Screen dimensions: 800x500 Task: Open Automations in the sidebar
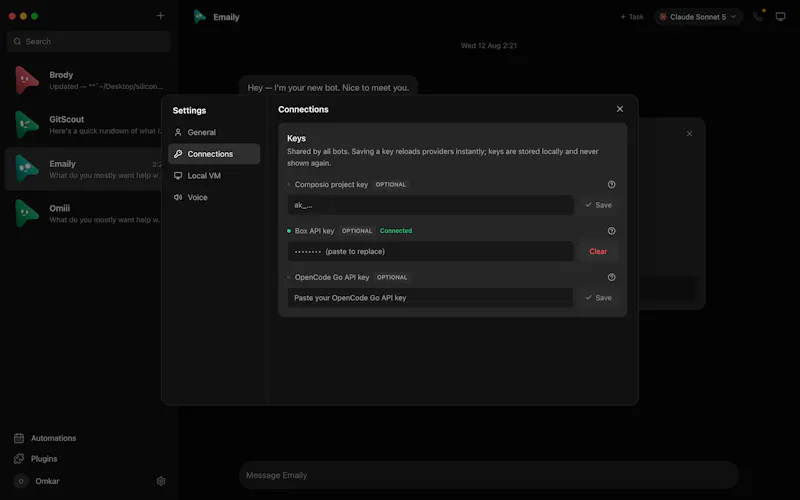[53, 438]
